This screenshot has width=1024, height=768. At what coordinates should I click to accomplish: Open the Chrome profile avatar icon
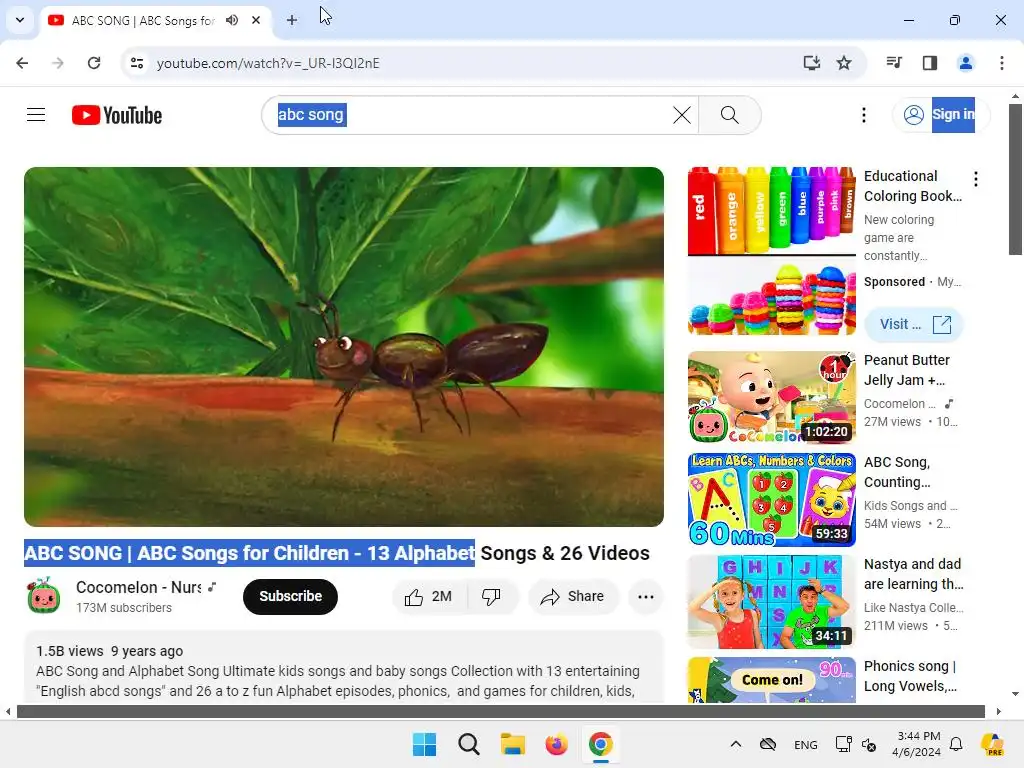click(966, 63)
